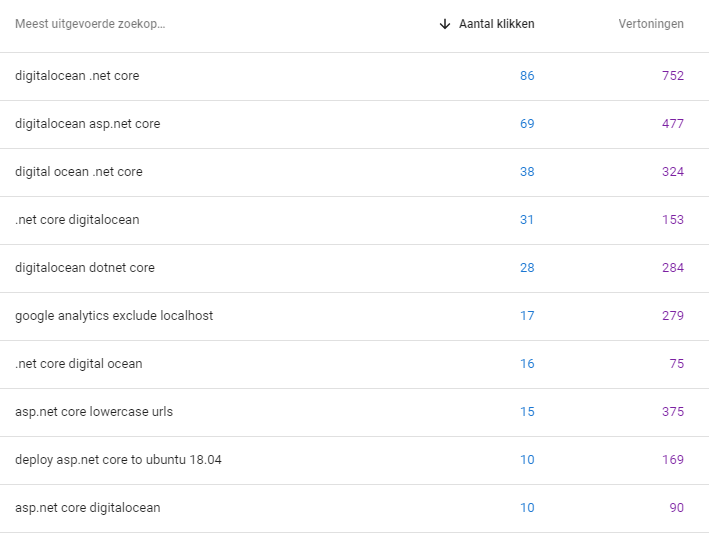The width and height of the screenshot is (709, 538).
Task: Select the 'digitalocean asp.net core' query
Action: click(354, 124)
